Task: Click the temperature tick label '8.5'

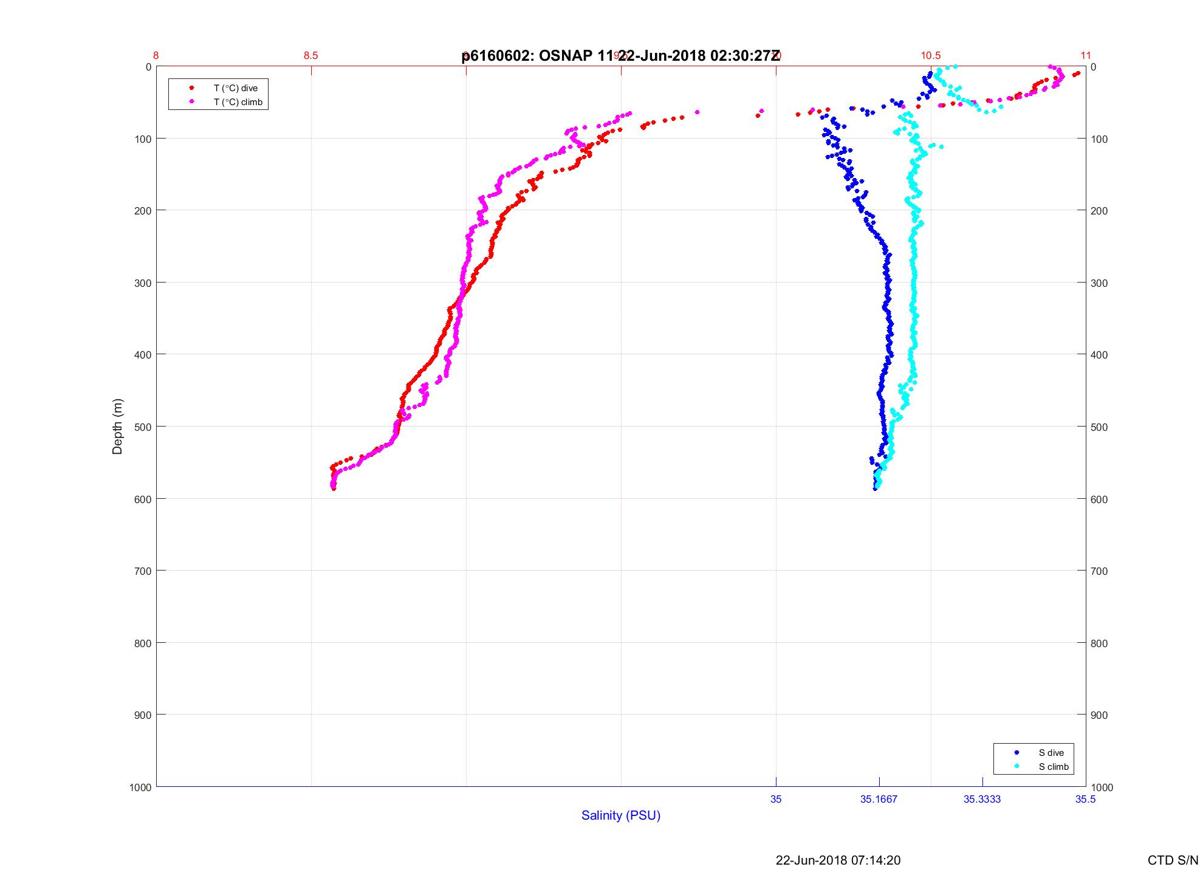Action: pos(311,56)
